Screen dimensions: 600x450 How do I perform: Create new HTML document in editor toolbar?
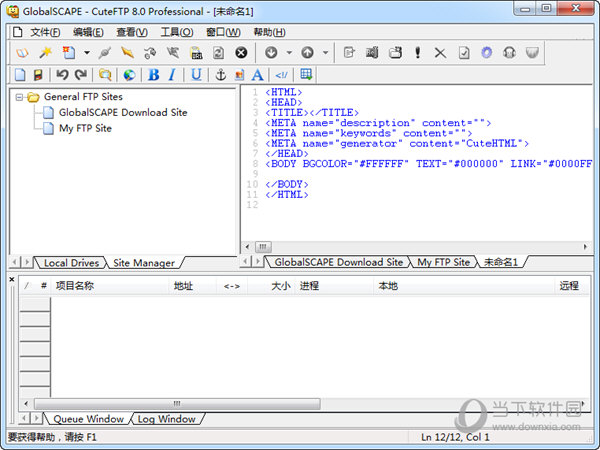click(20, 75)
